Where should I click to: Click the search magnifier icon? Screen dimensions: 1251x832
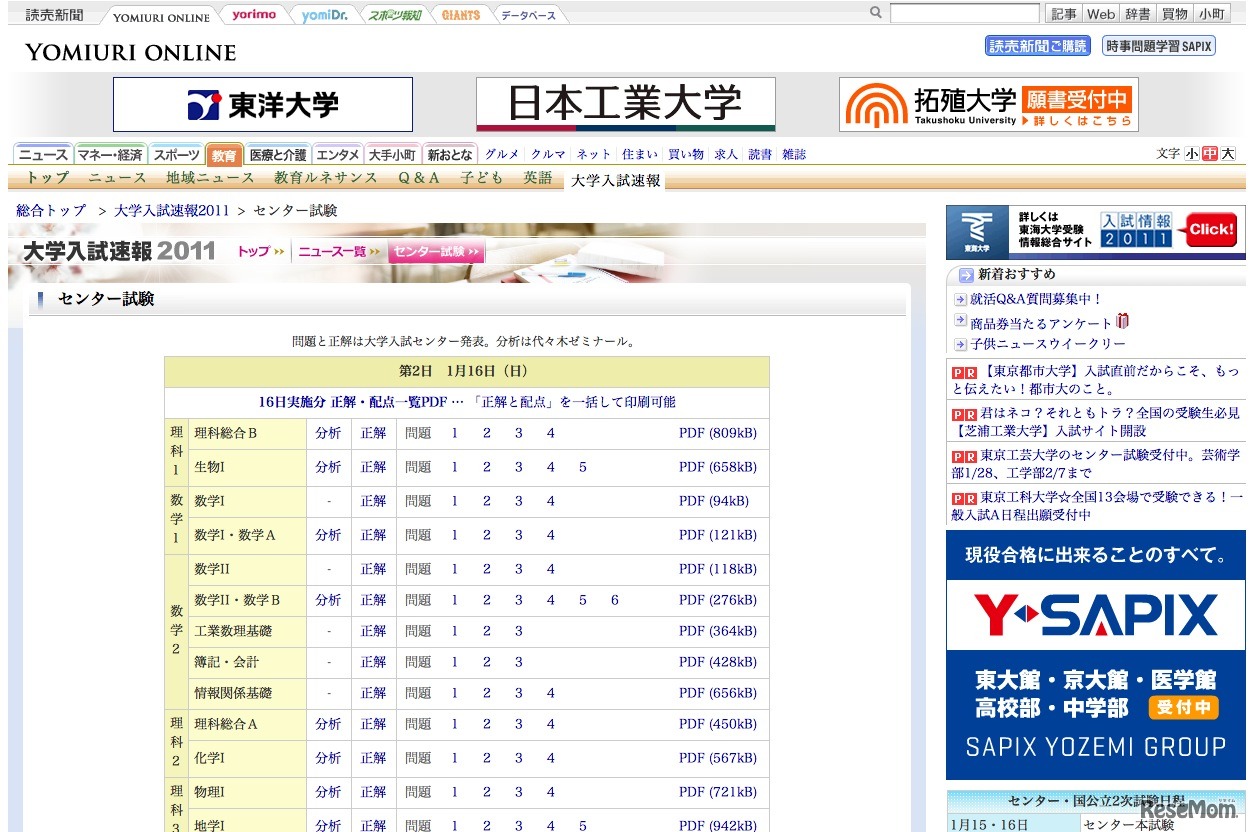[874, 11]
